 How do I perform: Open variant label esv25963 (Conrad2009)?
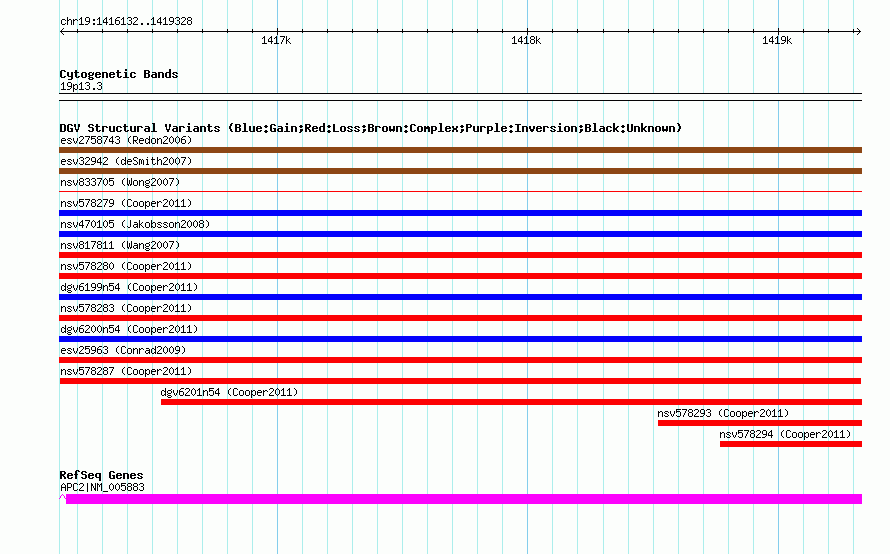click(123, 350)
